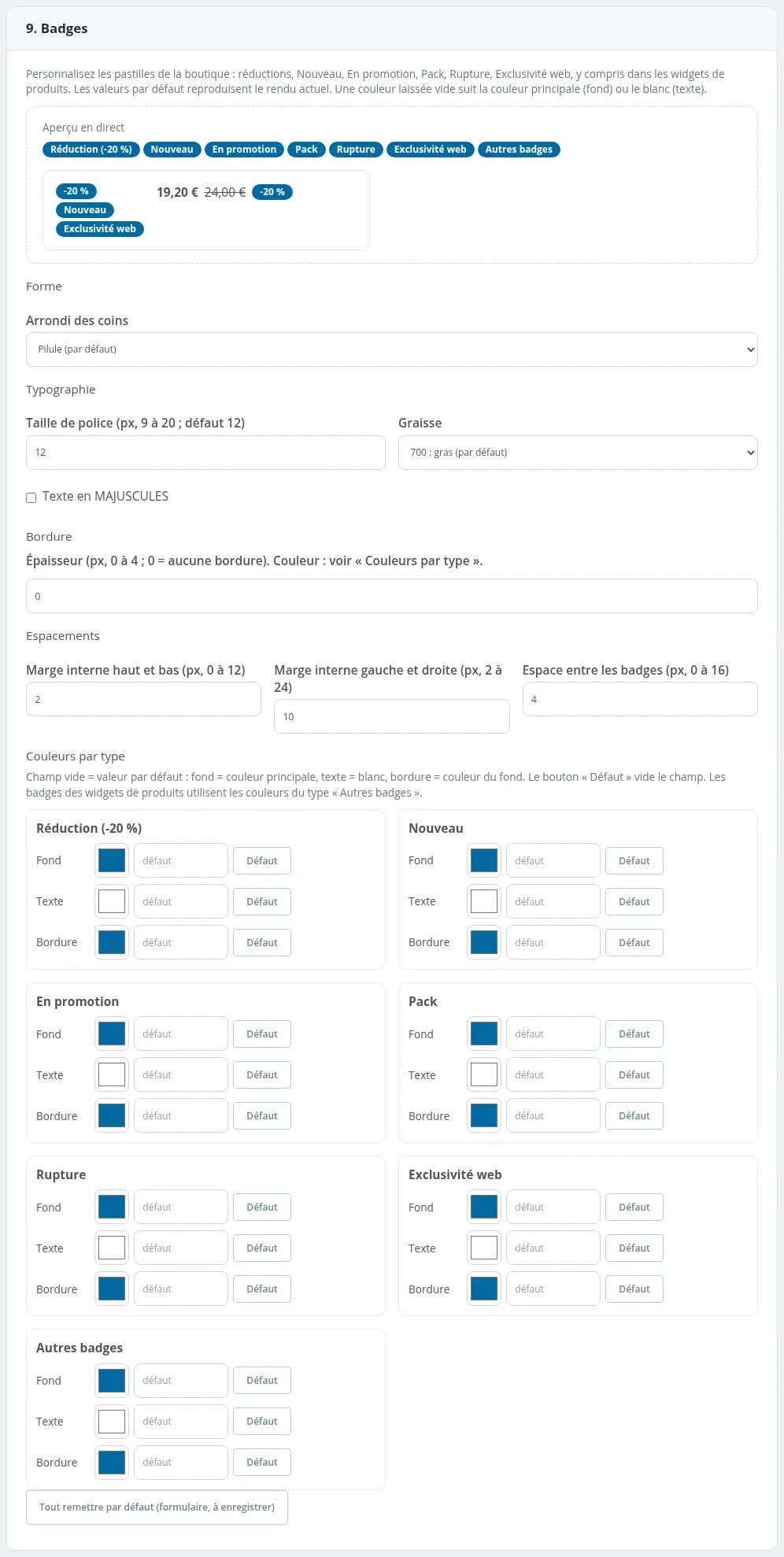This screenshot has width=784, height=1557.
Task: Open Exclusivité web Bordure color swatch
Action: 484,1289
